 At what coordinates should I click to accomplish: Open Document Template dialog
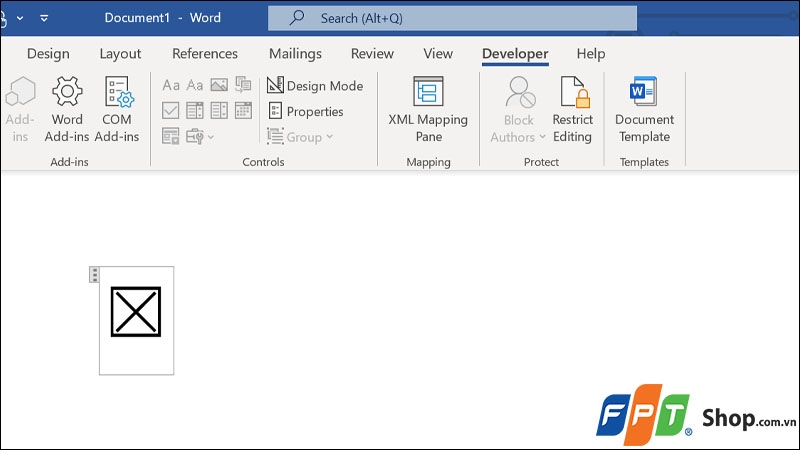tap(644, 109)
